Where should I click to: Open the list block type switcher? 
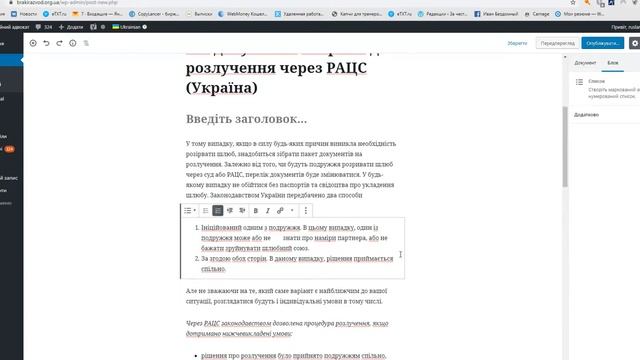pos(189,211)
